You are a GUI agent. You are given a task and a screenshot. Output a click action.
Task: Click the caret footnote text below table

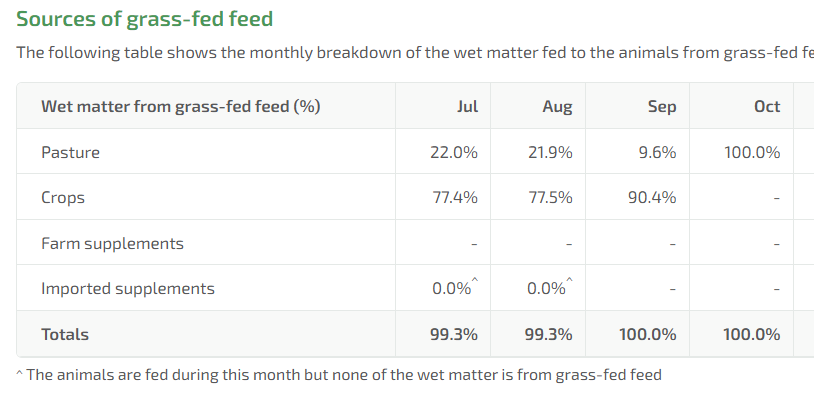click(339, 375)
